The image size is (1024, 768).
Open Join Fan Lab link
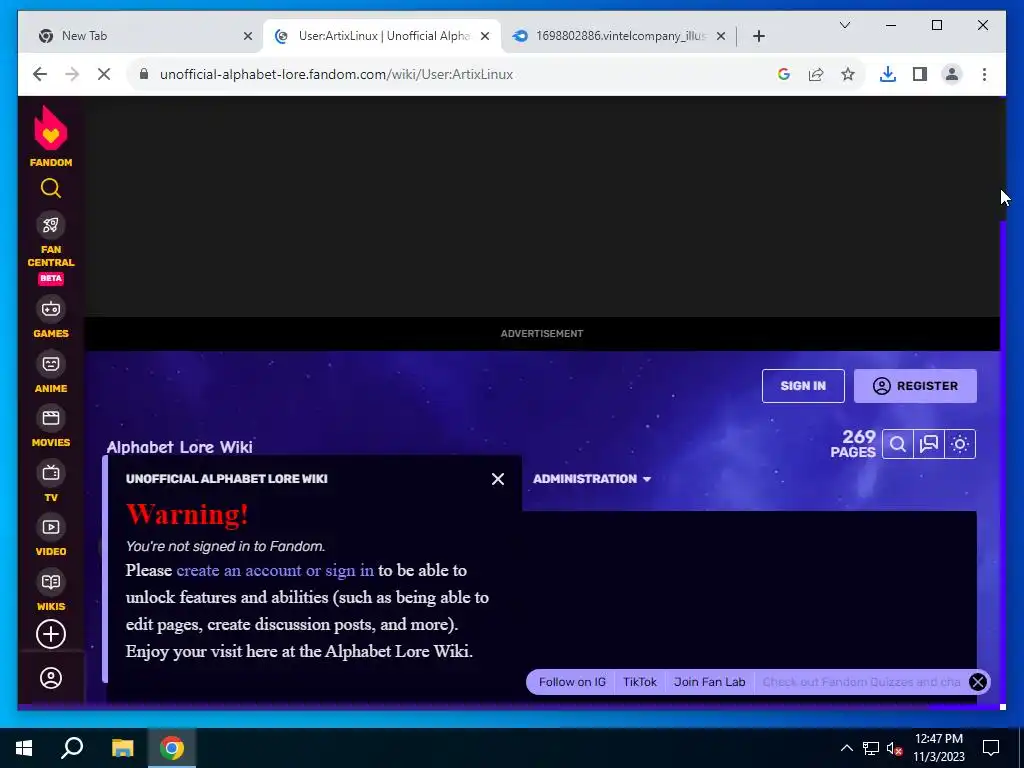pyautogui.click(x=709, y=682)
